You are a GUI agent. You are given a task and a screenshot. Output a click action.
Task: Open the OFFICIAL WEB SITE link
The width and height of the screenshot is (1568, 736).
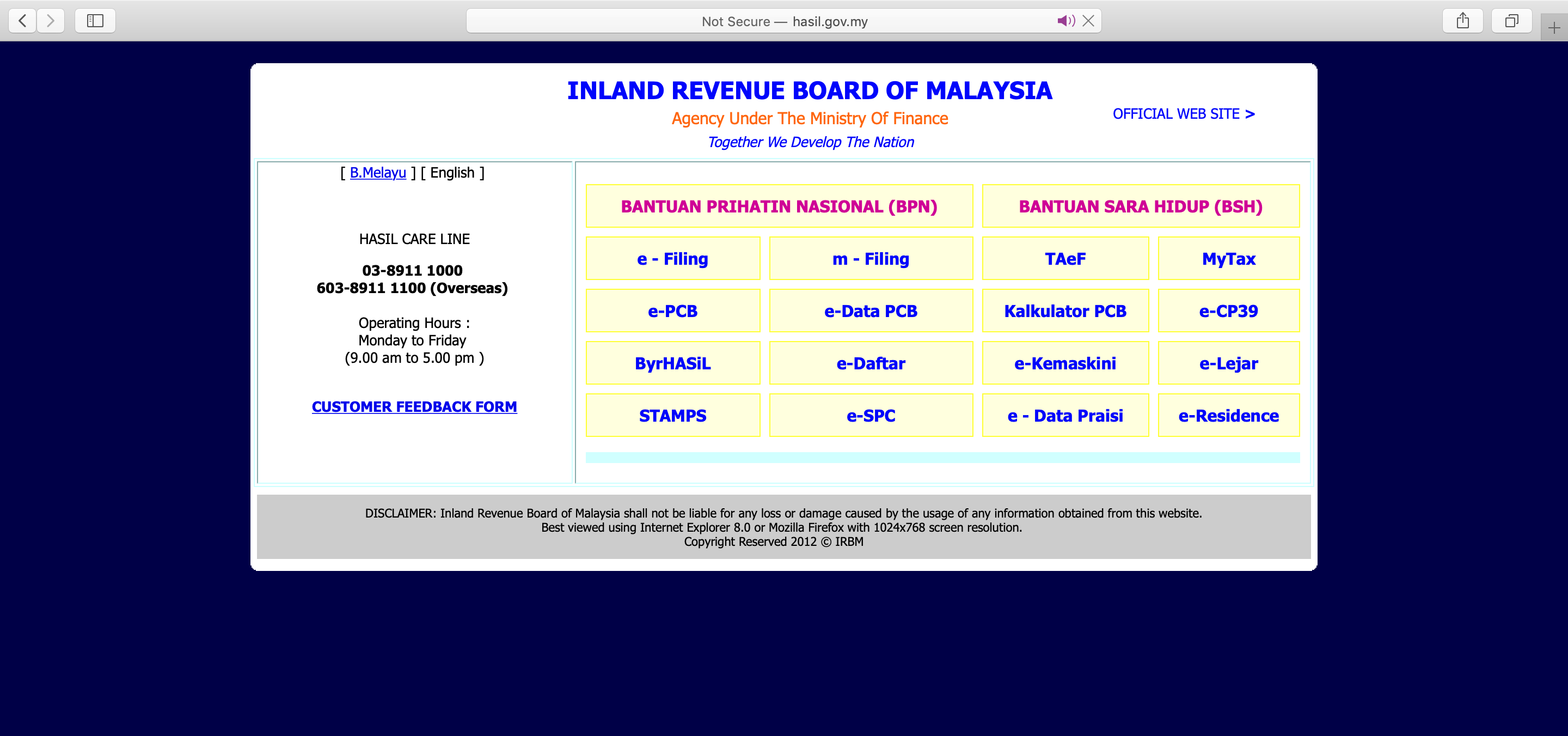(x=1183, y=114)
